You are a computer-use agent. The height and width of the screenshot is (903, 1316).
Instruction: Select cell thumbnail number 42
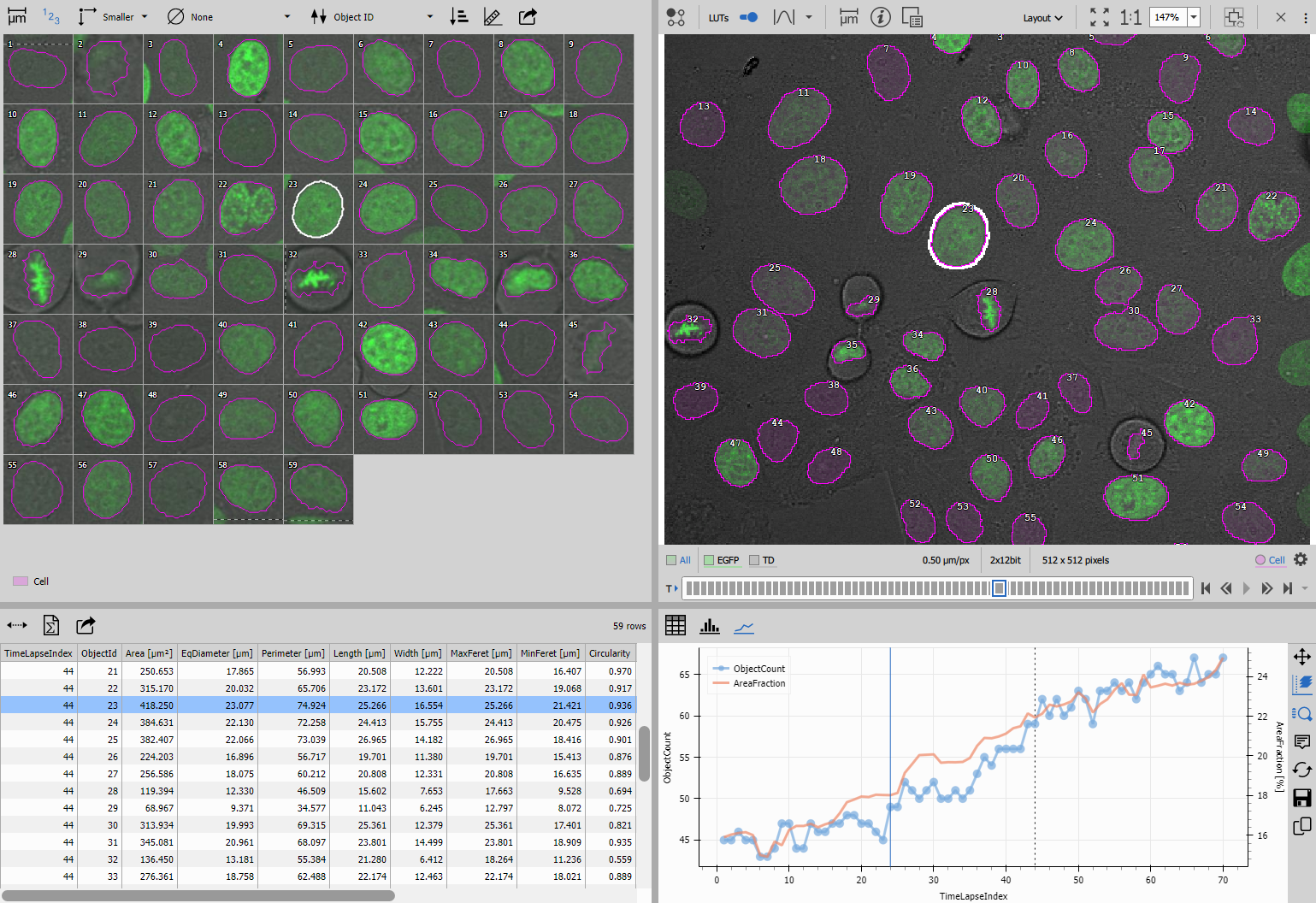tap(388, 350)
